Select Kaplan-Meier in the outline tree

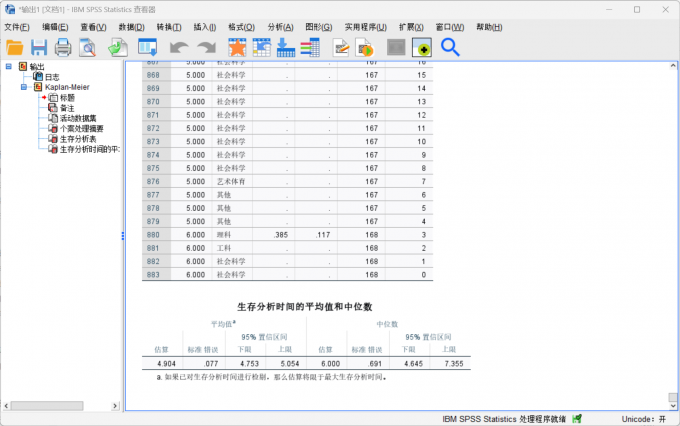tap(67, 87)
